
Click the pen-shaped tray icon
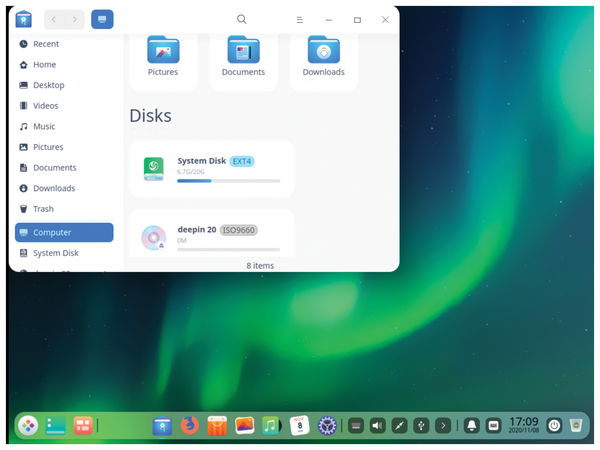(x=399, y=426)
